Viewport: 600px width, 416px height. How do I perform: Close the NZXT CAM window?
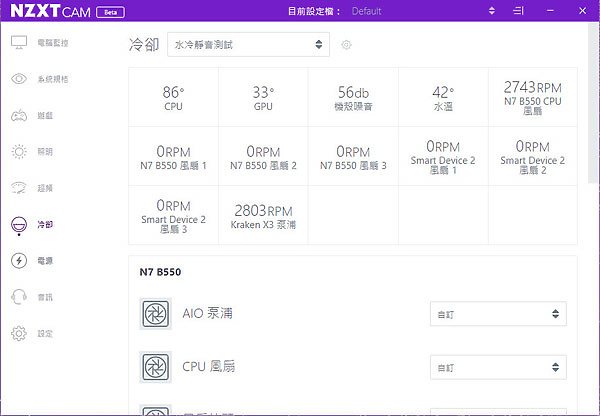point(582,11)
